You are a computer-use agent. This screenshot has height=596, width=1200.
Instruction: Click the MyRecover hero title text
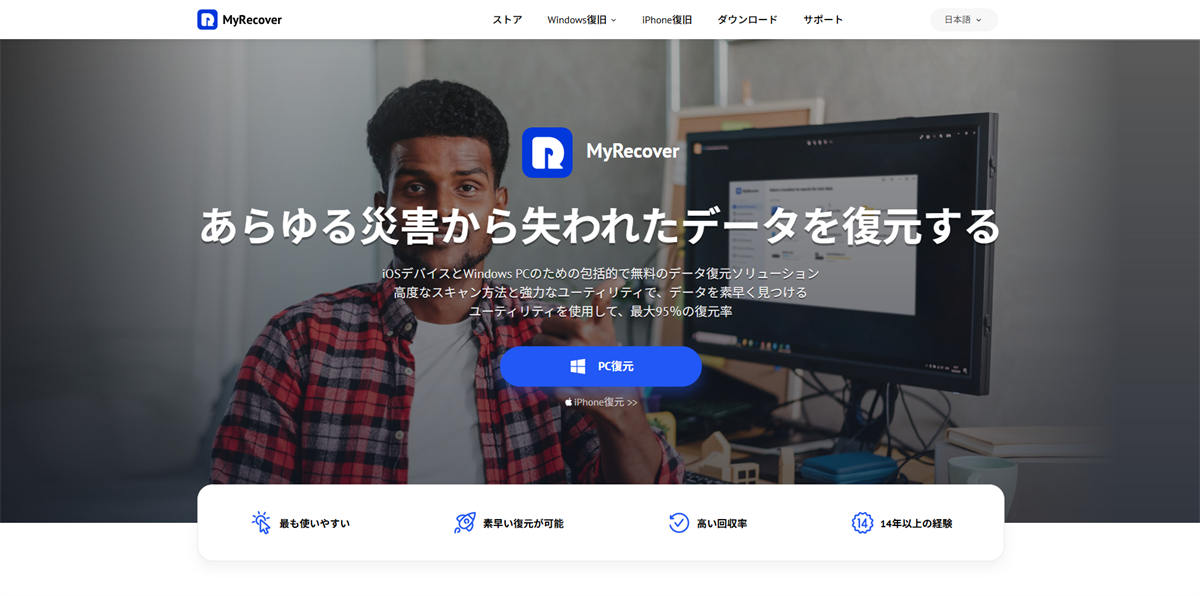633,152
